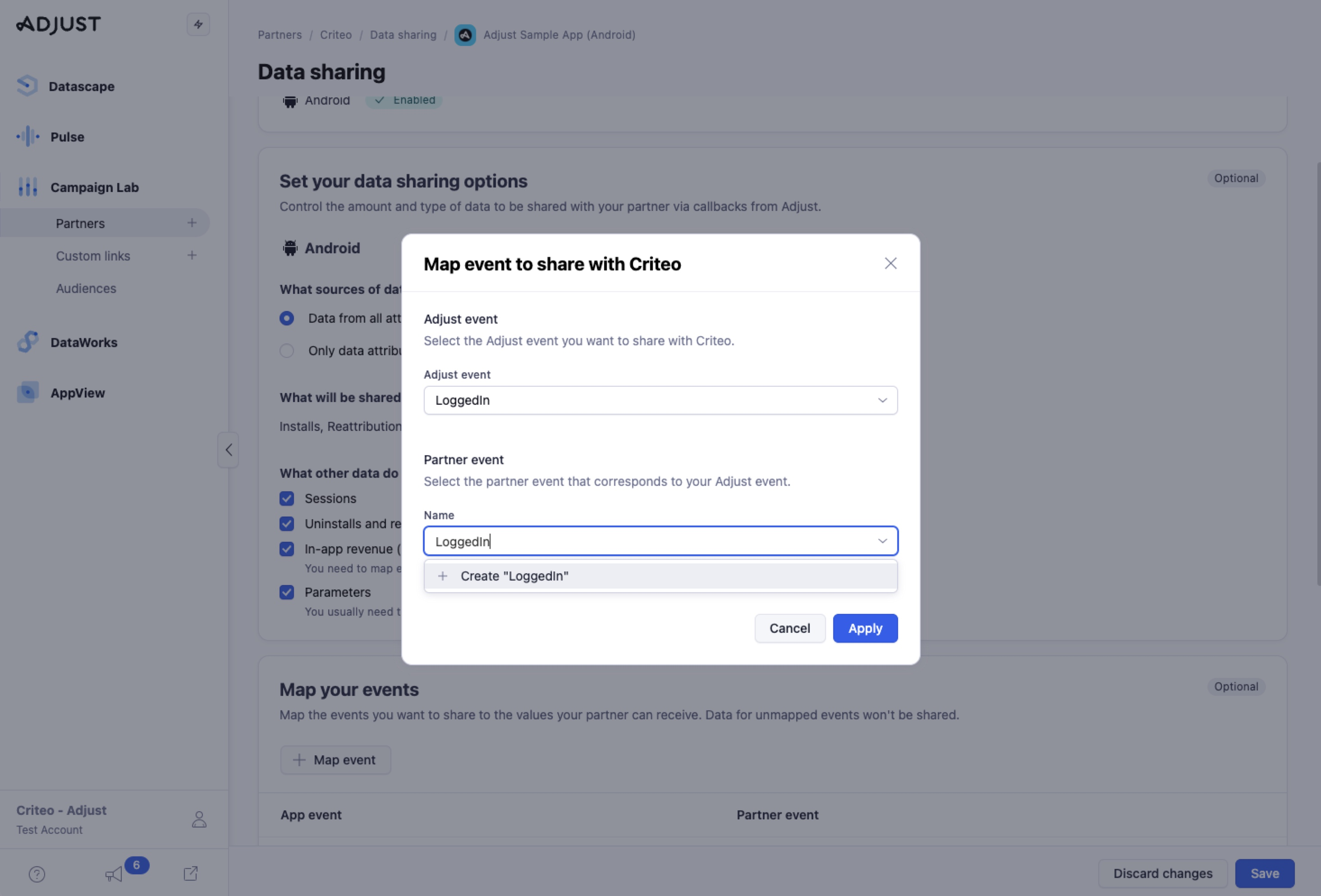Toggle the Parameters checkbox
Viewport: 1321px width, 896px height.
[x=287, y=592]
